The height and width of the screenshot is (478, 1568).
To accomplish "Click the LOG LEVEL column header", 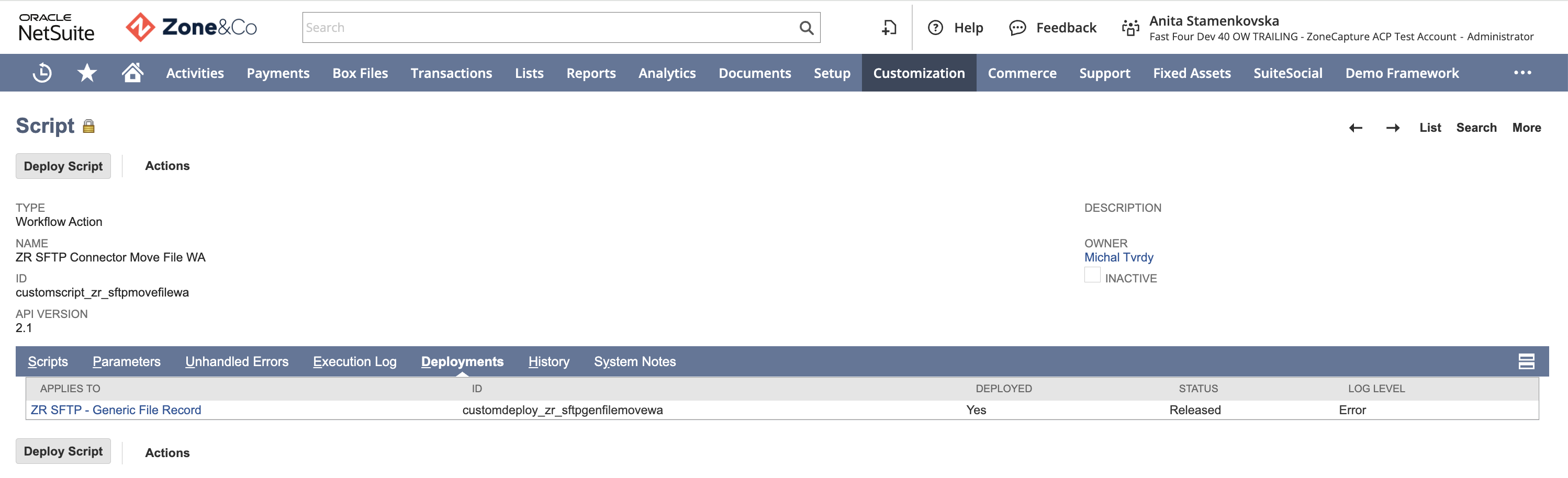I will pyautogui.click(x=1376, y=389).
